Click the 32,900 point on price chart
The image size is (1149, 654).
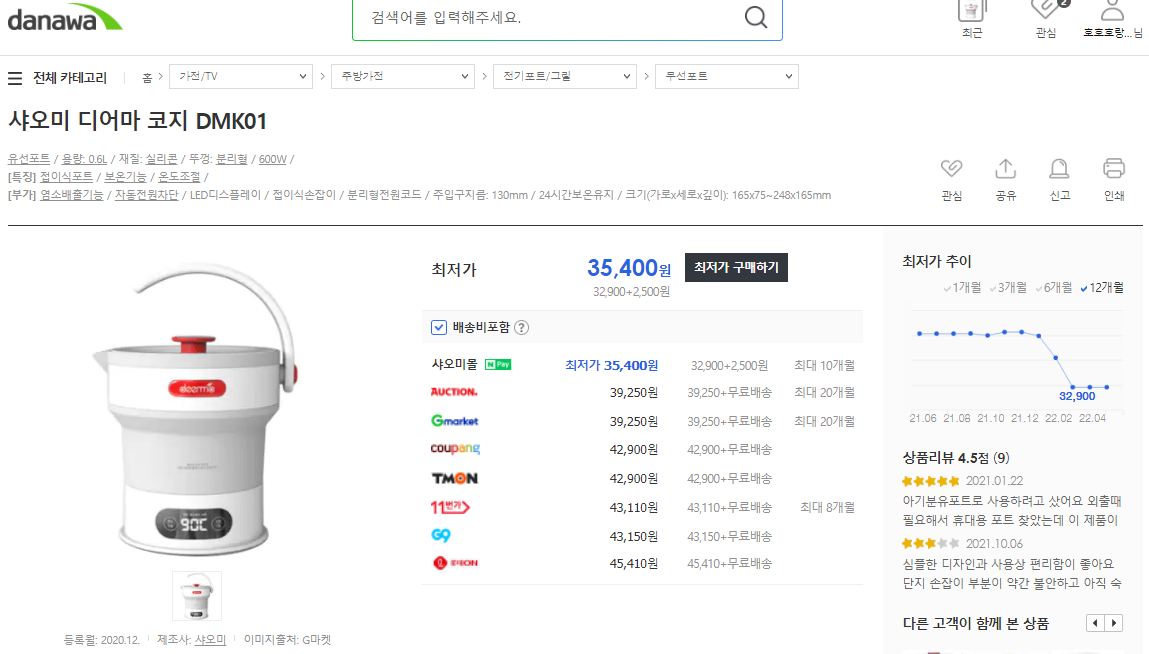coord(1073,386)
